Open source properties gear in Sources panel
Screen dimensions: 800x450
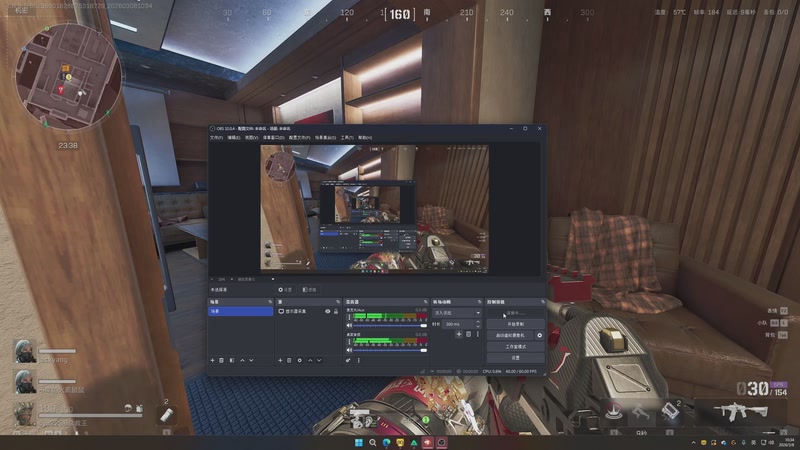pyautogui.click(x=299, y=360)
